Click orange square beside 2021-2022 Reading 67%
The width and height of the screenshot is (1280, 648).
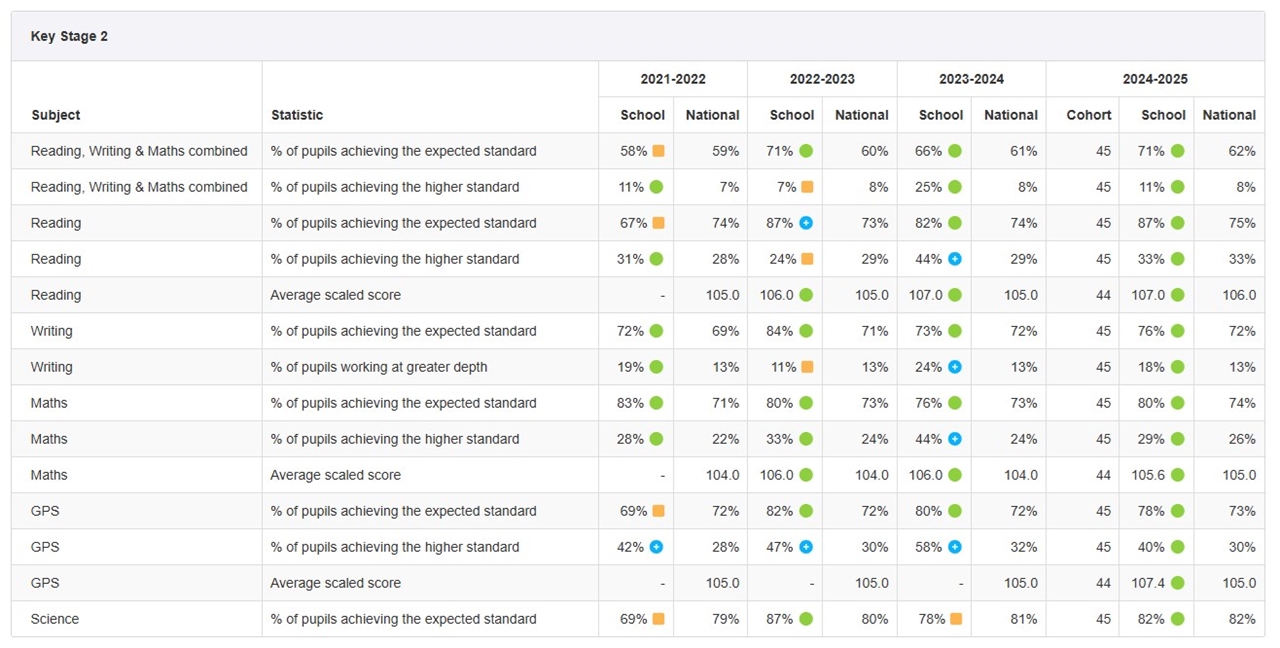coord(658,223)
